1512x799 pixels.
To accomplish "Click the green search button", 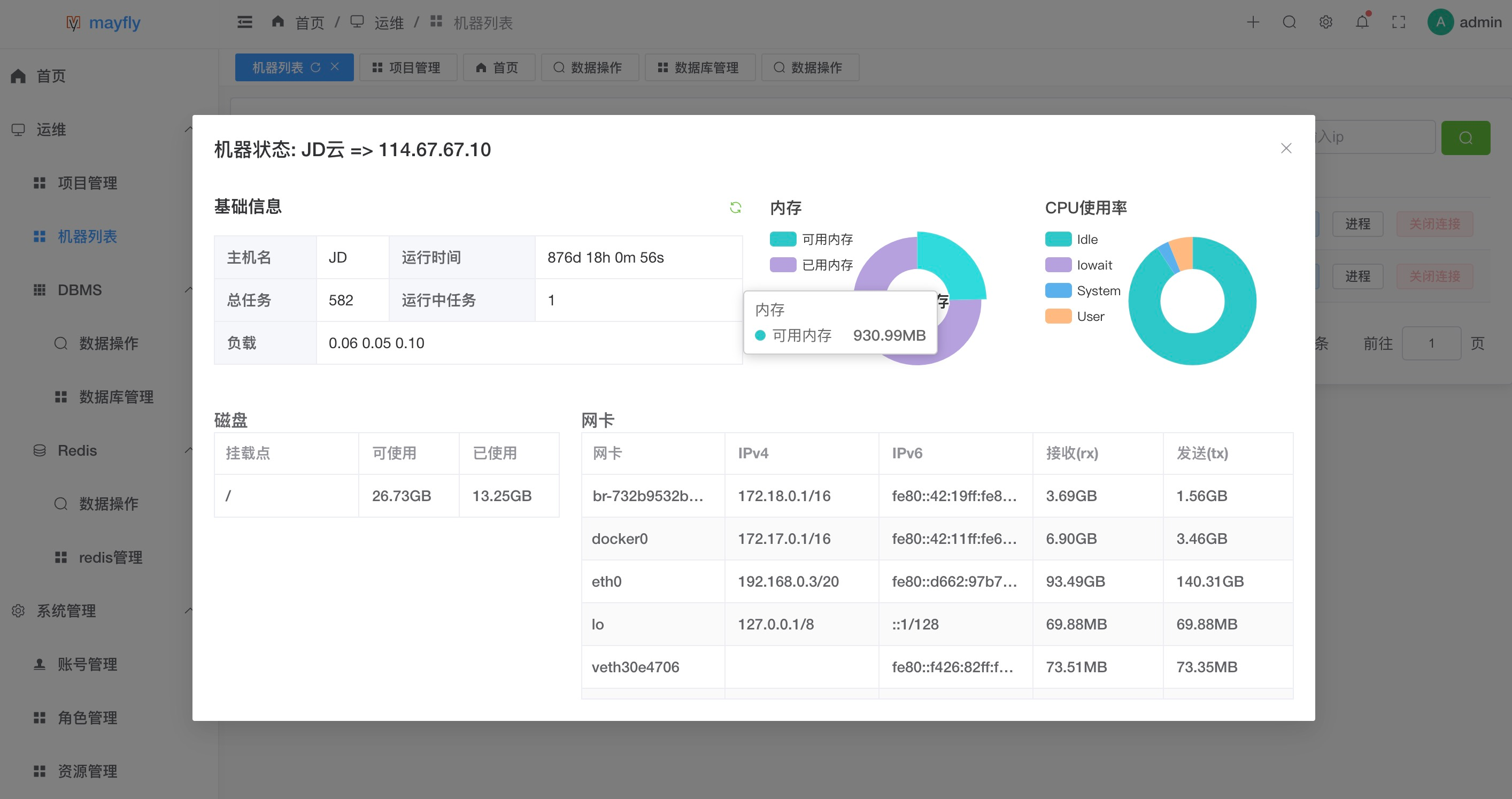I will pos(1465,137).
